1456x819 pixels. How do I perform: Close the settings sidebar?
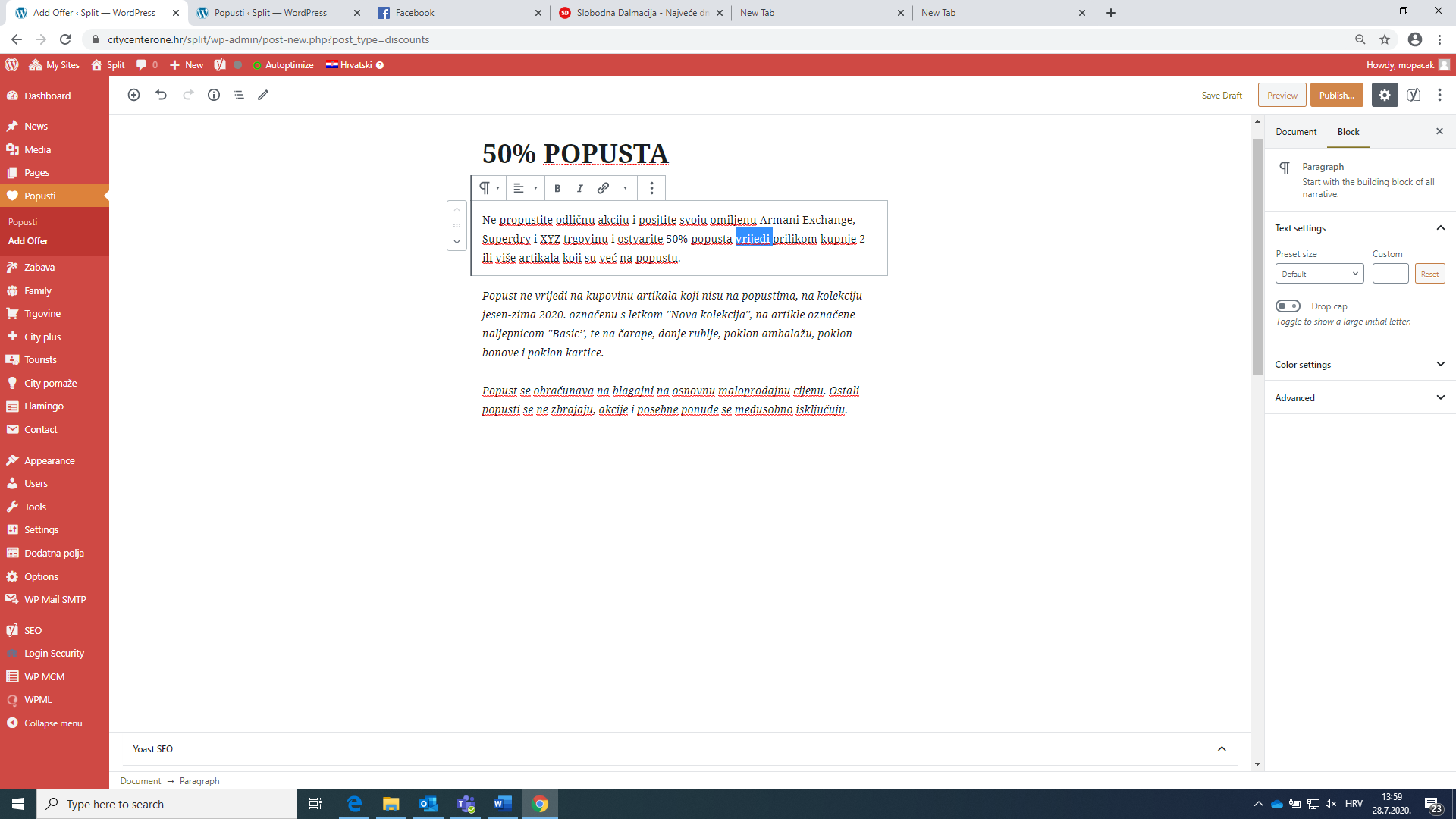(x=1439, y=131)
